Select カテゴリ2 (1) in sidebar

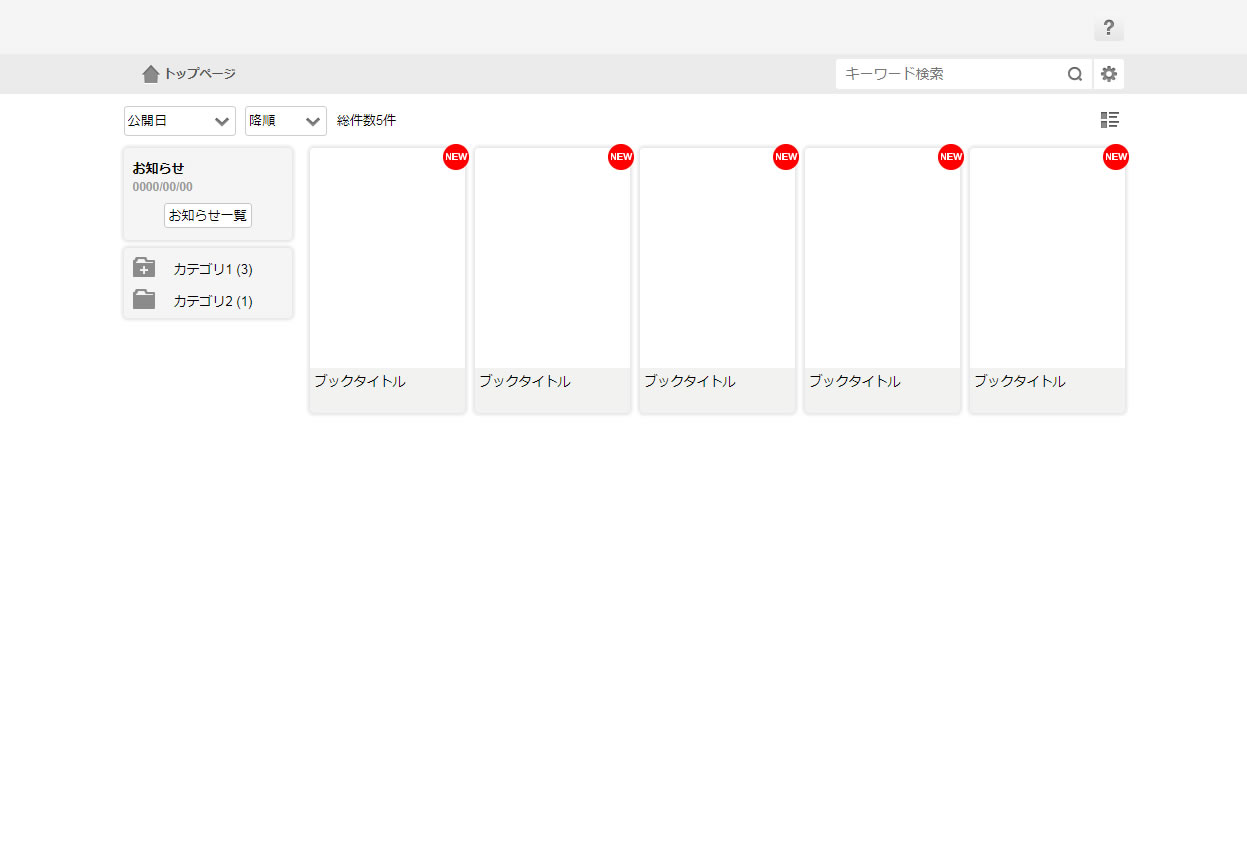(x=213, y=301)
